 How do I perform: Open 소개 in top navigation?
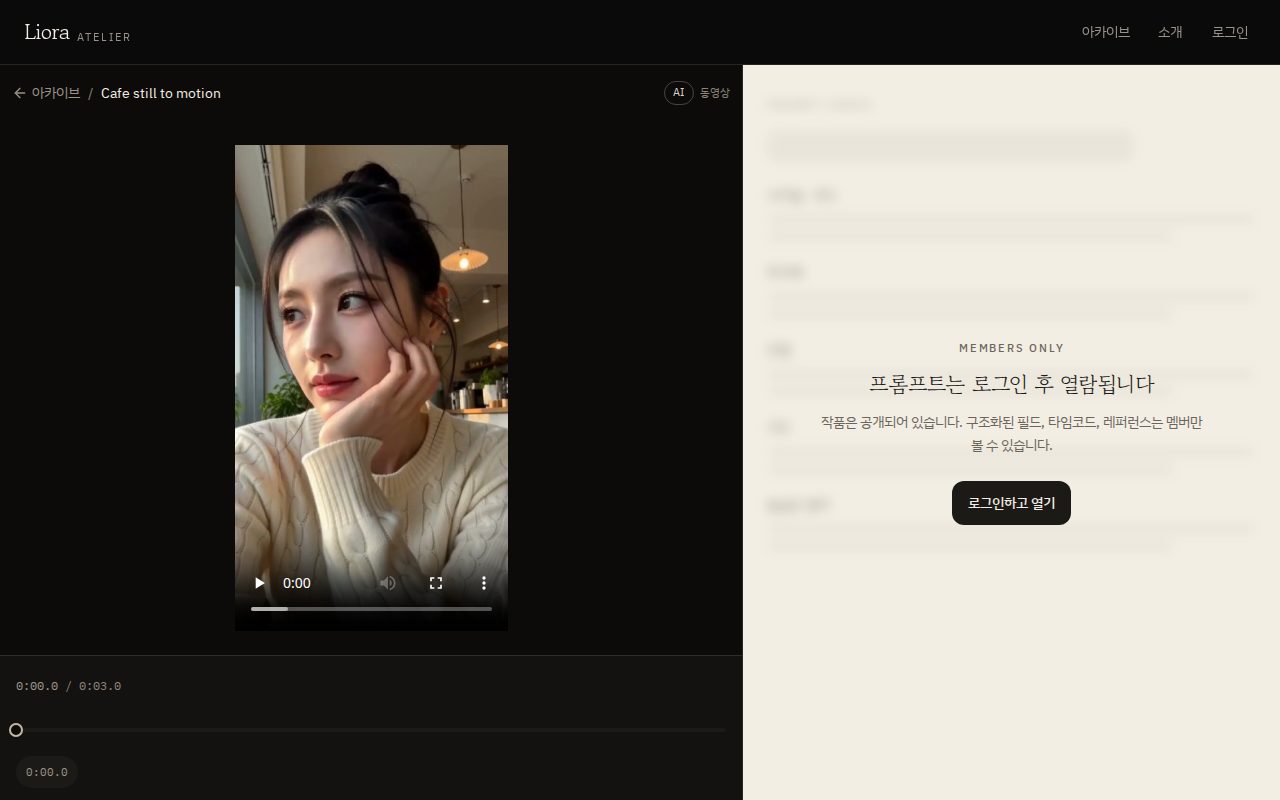pos(1170,32)
